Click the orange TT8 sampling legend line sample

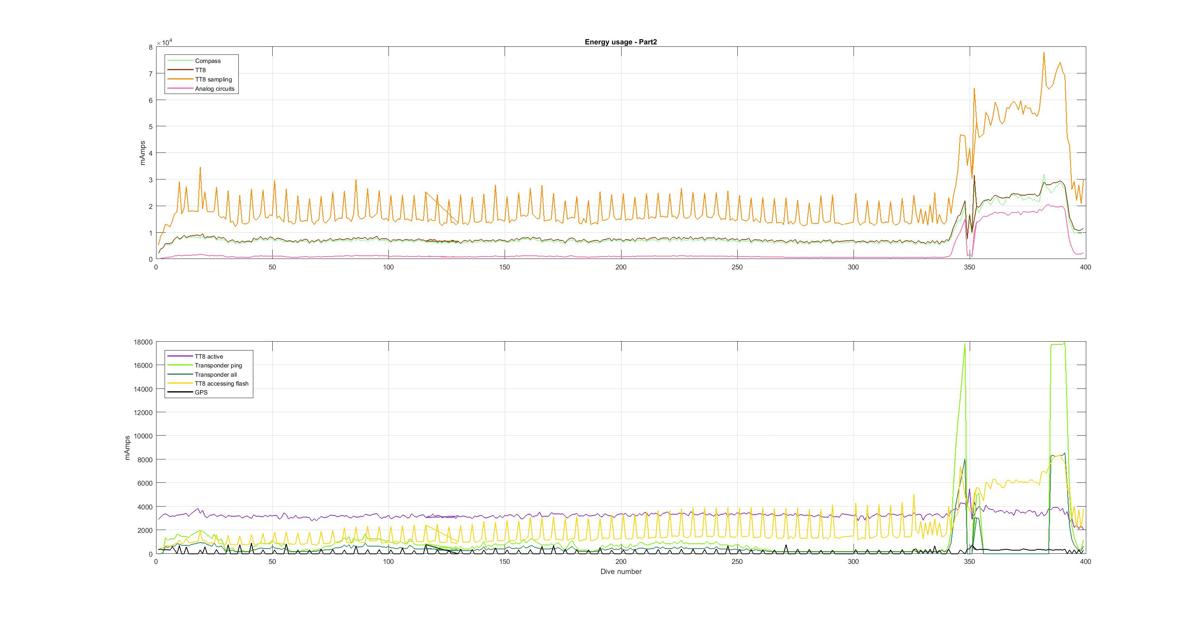pyautogui.click(x=178, y=79)
